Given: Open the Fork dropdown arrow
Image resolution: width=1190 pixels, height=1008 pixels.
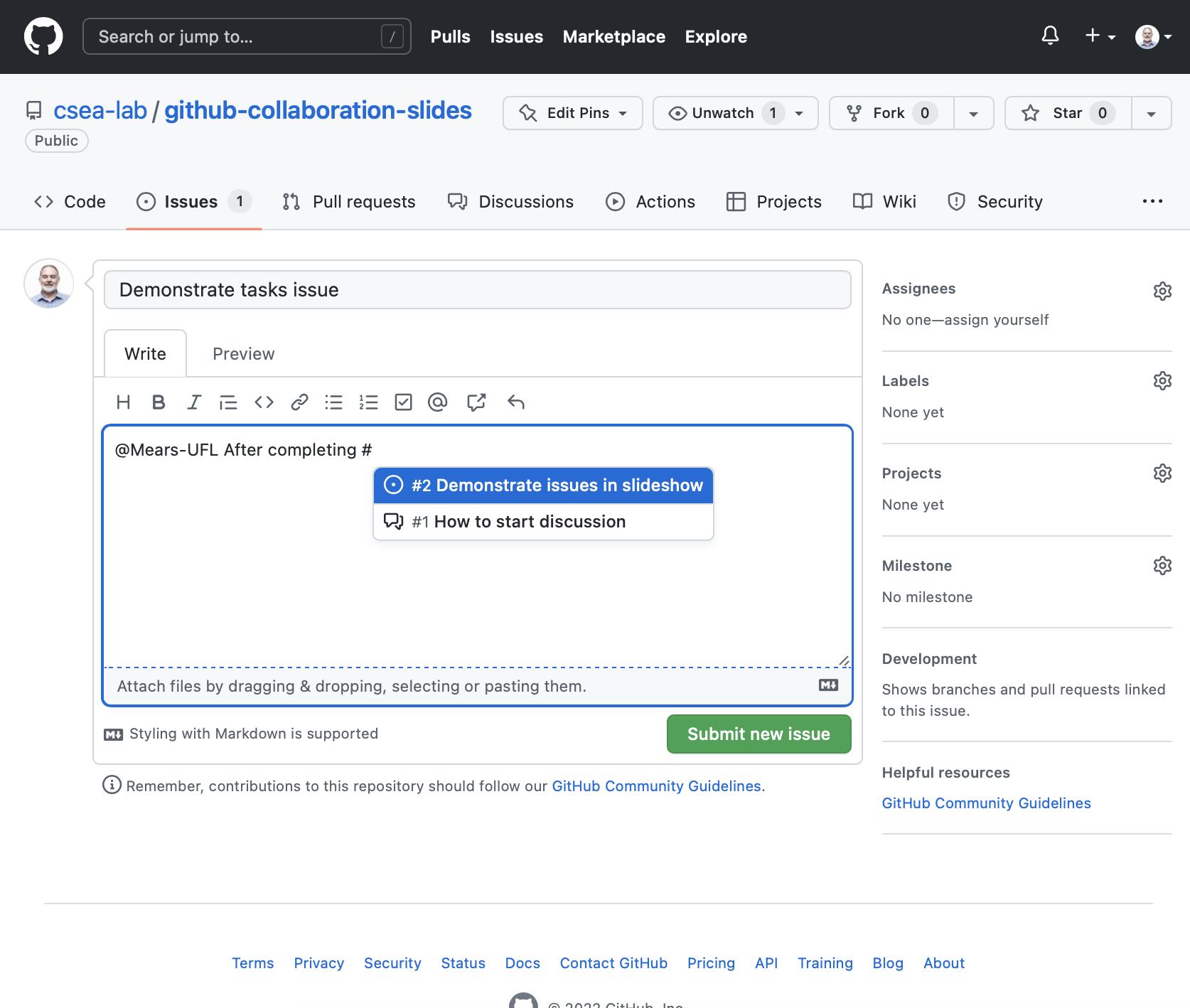Looking at the screenshot, I should pyautogui.click(x=973, y=114).
